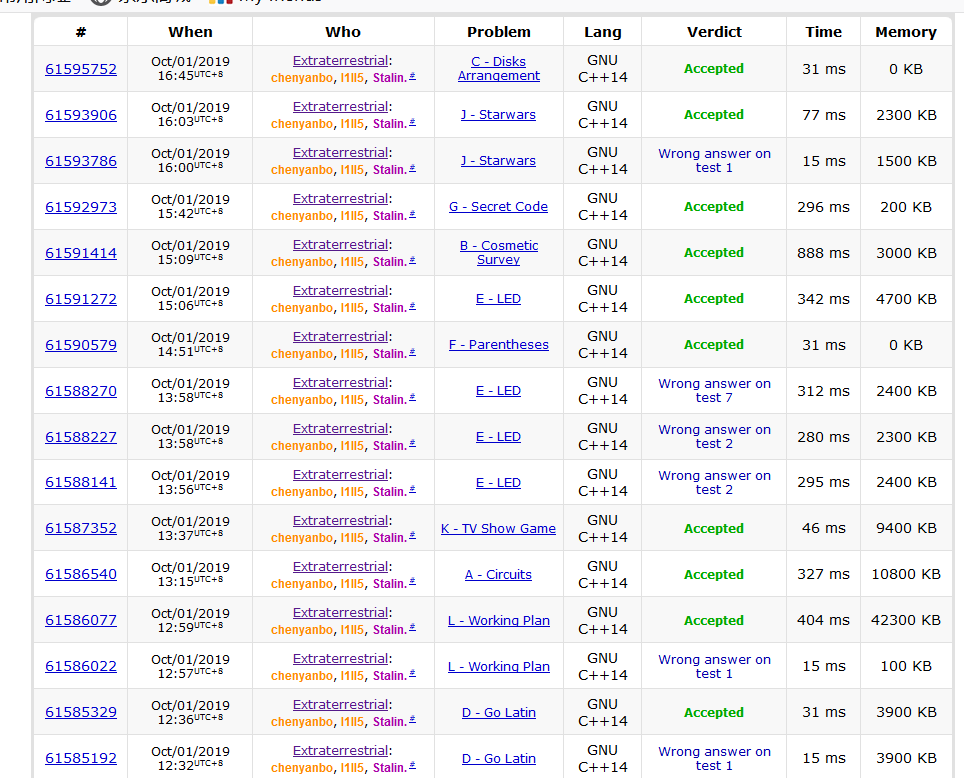Click team marker icon in row 61587352
This screenshot has height=778, width=964.
coord(413,536)
